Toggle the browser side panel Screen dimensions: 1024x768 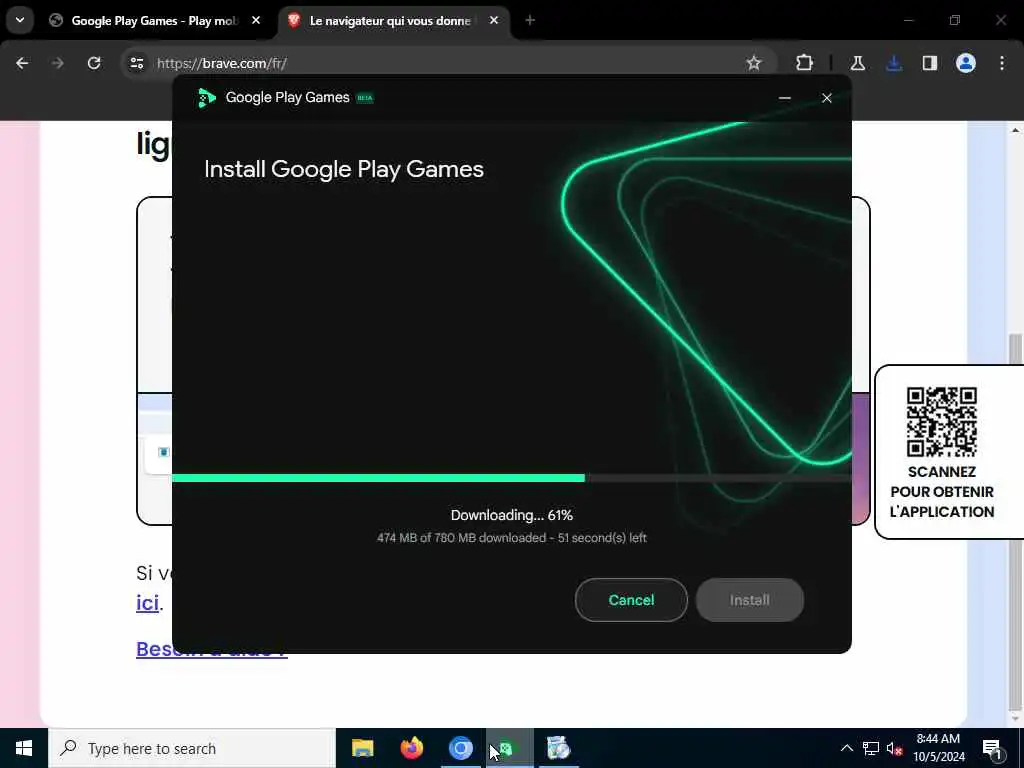930,63
